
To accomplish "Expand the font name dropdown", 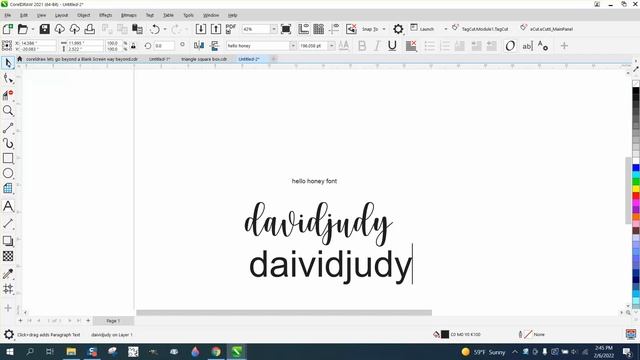I will click(293, 46).
